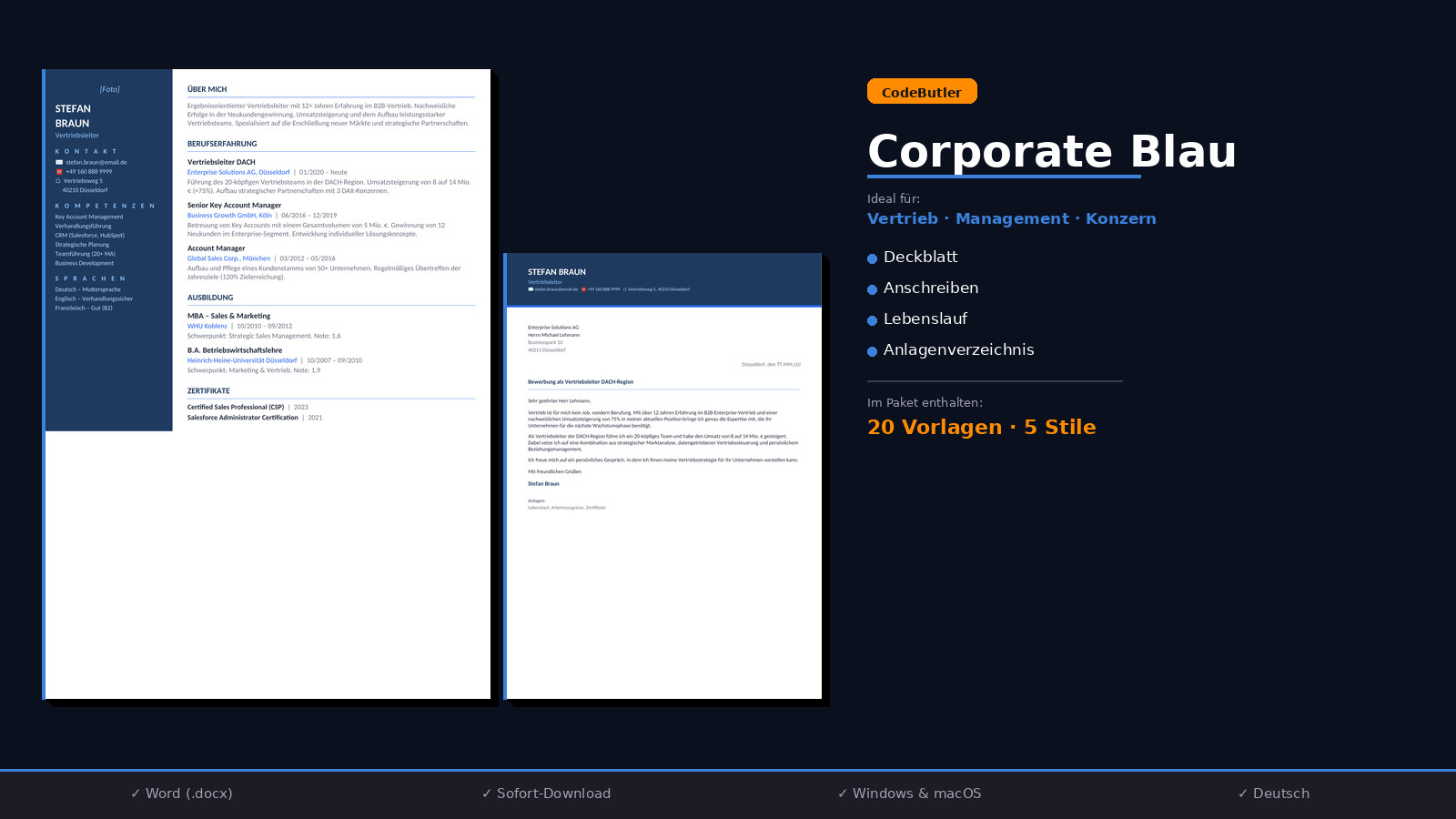Open the Lebenslauf resume page preview
Screen dimensions: 1456x819
pyautogui.click(x=267, y=384)
